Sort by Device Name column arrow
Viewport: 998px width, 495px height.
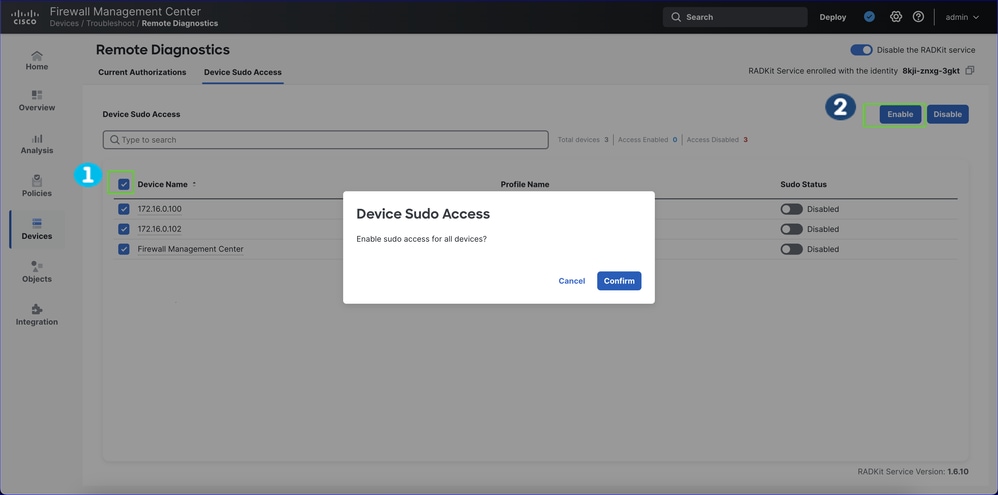194,184
